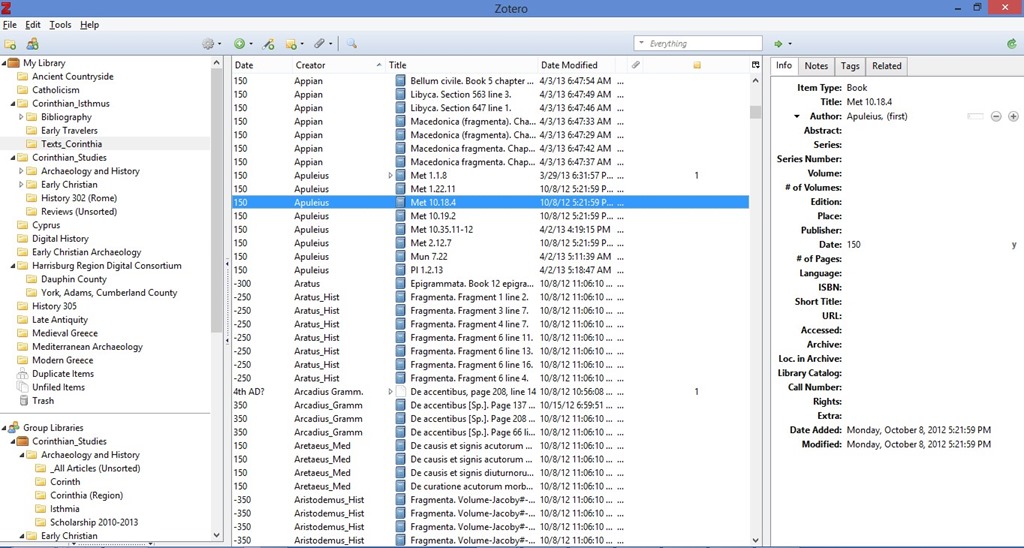The height and width of the screenshot is (548, 1024).
Task: Expand the Bibliography collection in tree
Action: tap(21, 117)
